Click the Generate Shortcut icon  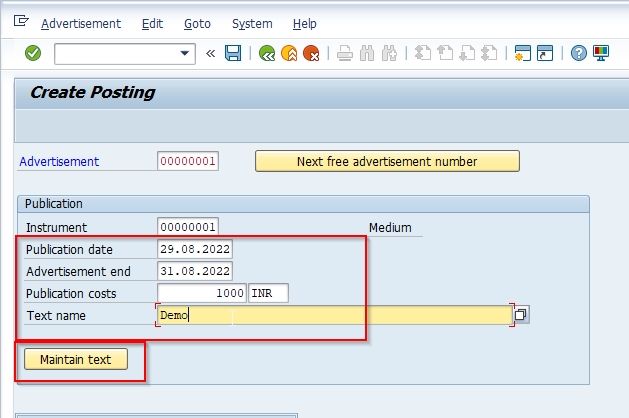tap(545, 53)
